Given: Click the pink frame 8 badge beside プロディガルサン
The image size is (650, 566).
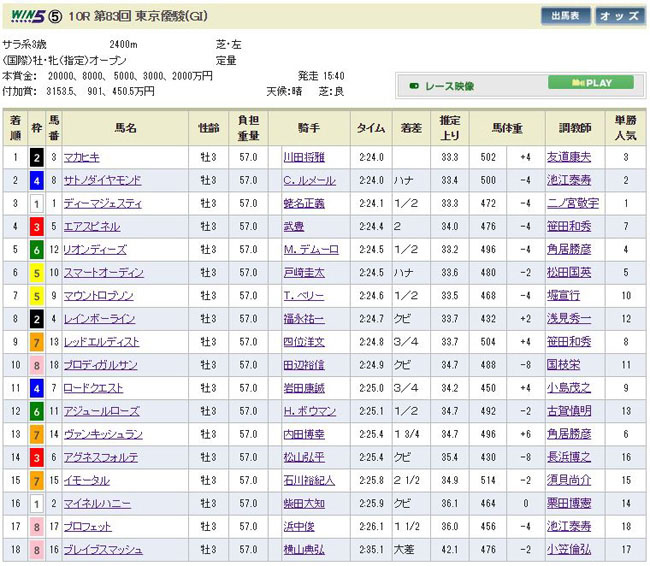Looking at the screenshot, I should (x=37, y=364).
